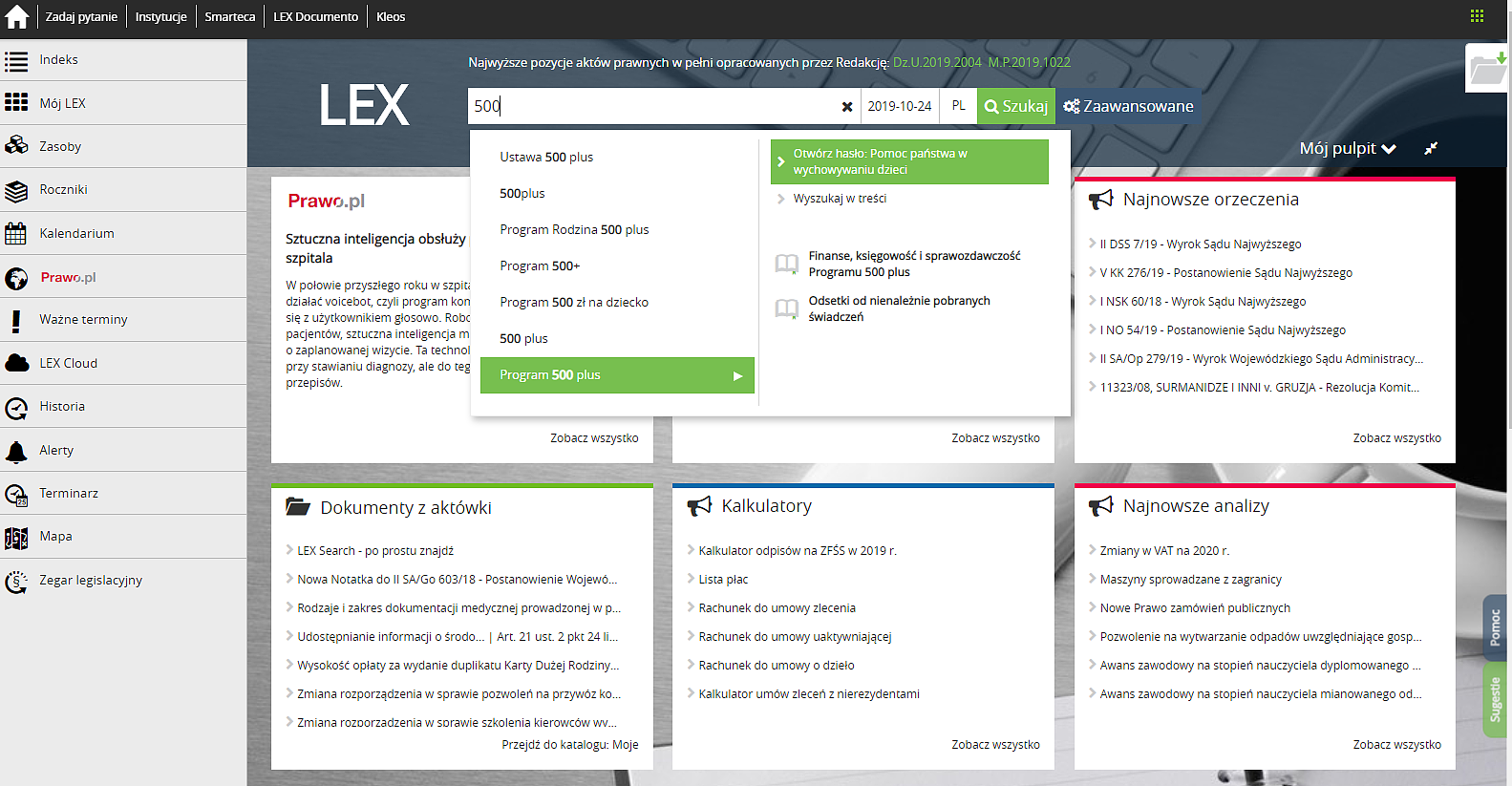Open Kalendarium calendar icon
This screenshot has width=1512, height=786.
(x=16, y=233)
